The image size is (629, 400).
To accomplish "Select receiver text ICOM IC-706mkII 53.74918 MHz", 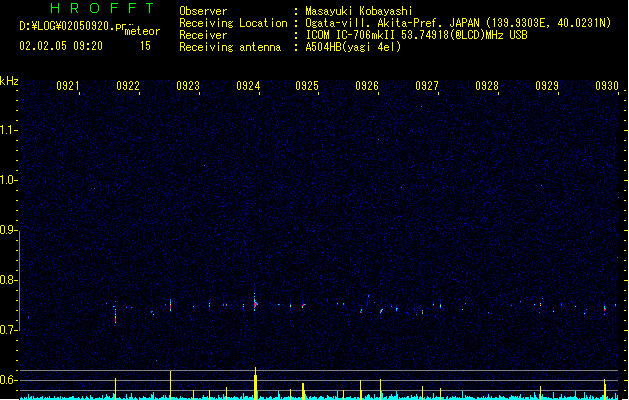I will click(416, 35).
